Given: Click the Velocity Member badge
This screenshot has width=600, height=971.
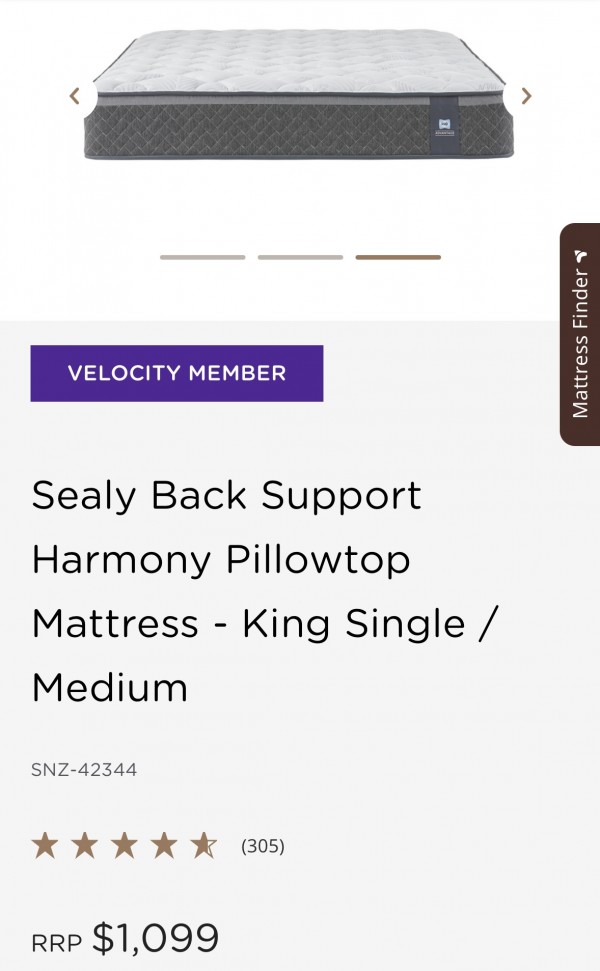Looking at the screenshot, I should (x=177, y=373).
